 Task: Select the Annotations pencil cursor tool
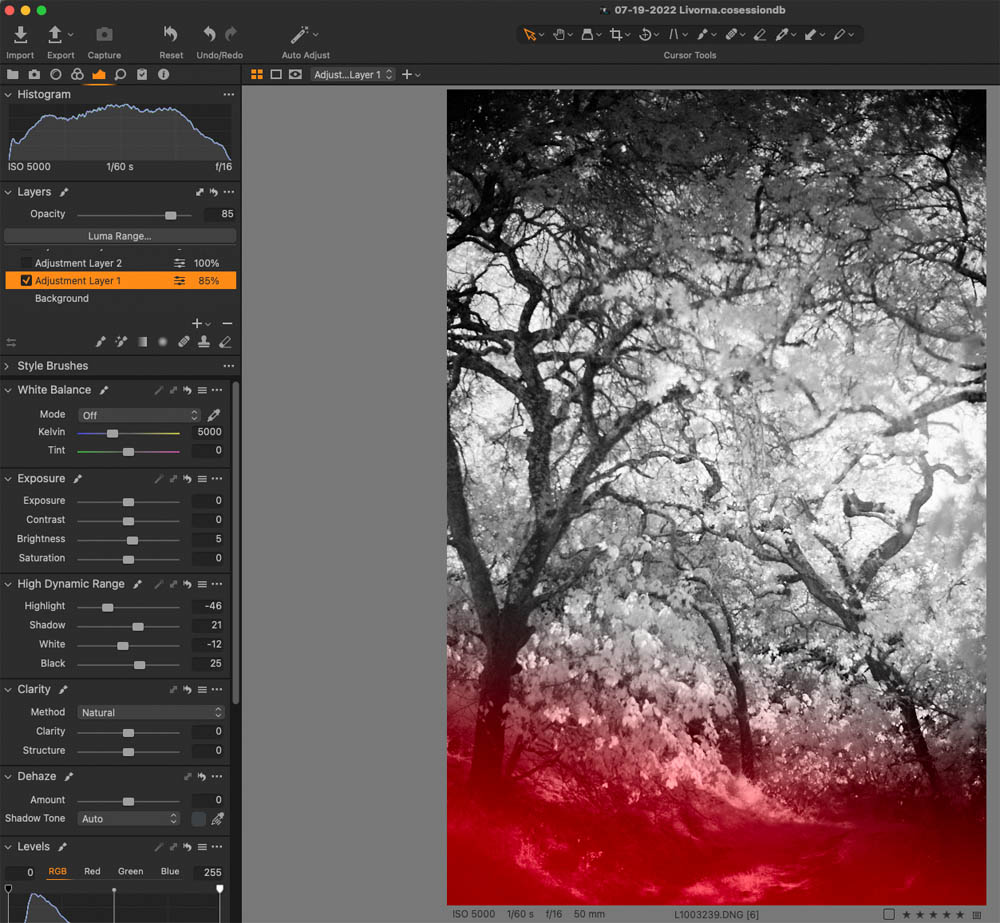tap(840, 34)
